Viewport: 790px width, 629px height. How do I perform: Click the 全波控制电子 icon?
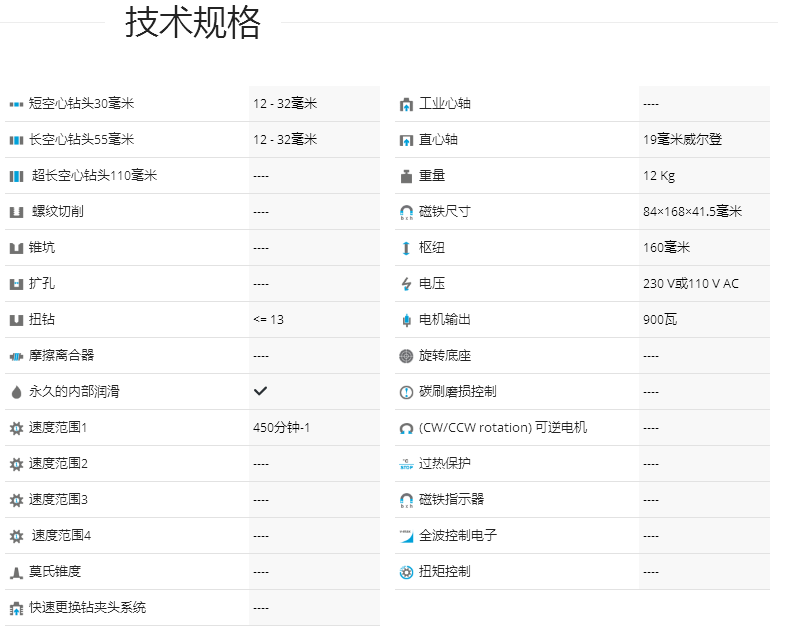(x=406, y=536)
